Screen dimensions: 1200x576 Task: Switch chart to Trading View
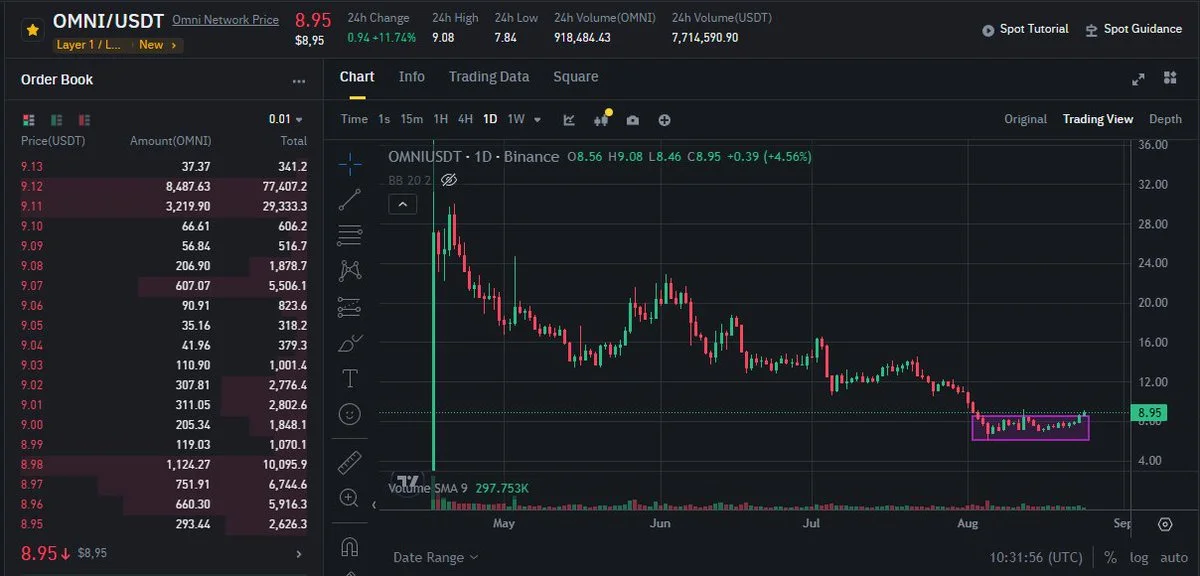(x=1098, y=119)
